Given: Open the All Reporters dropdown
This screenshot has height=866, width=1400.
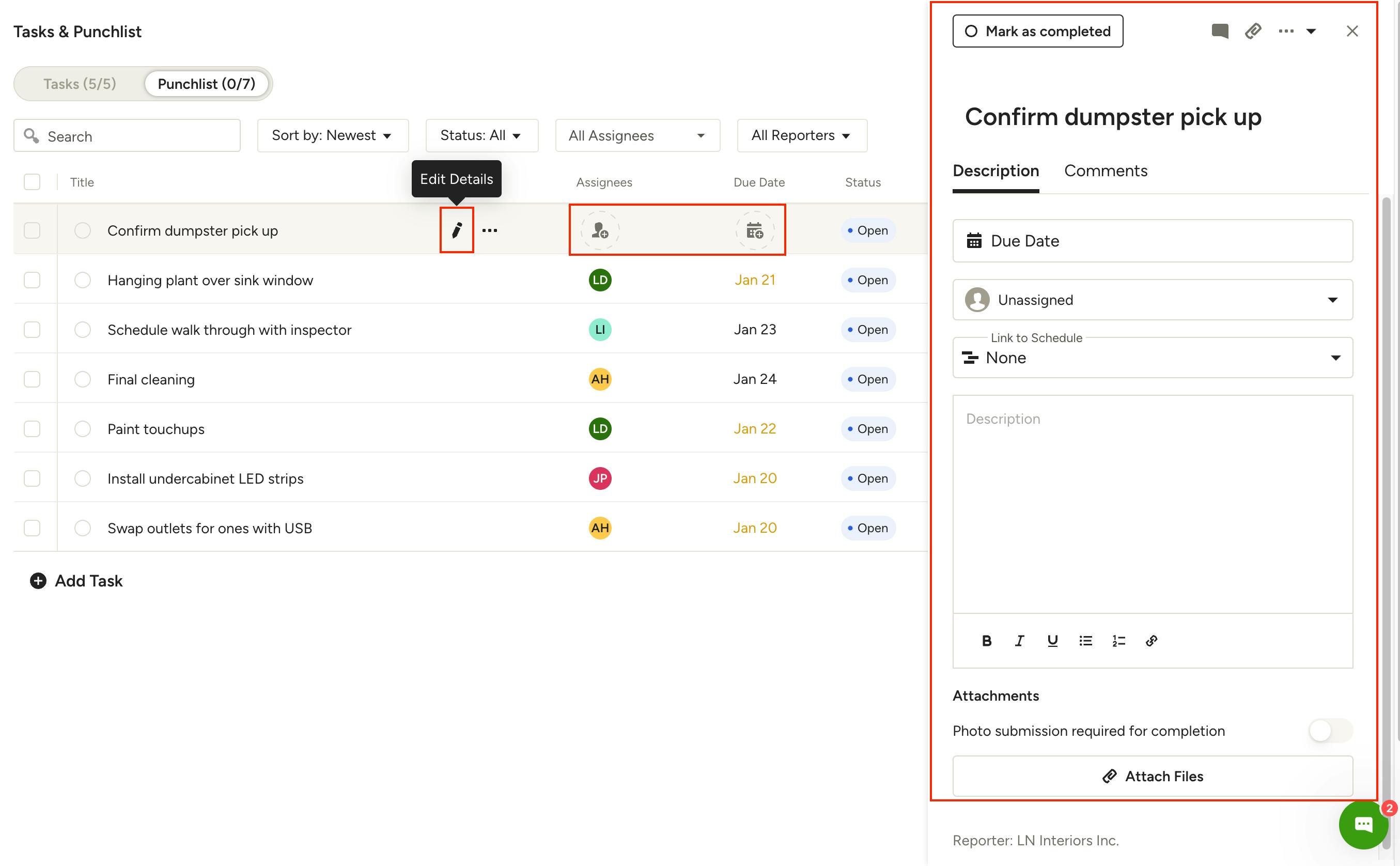Looking at the screenshot, I should 802,136.
